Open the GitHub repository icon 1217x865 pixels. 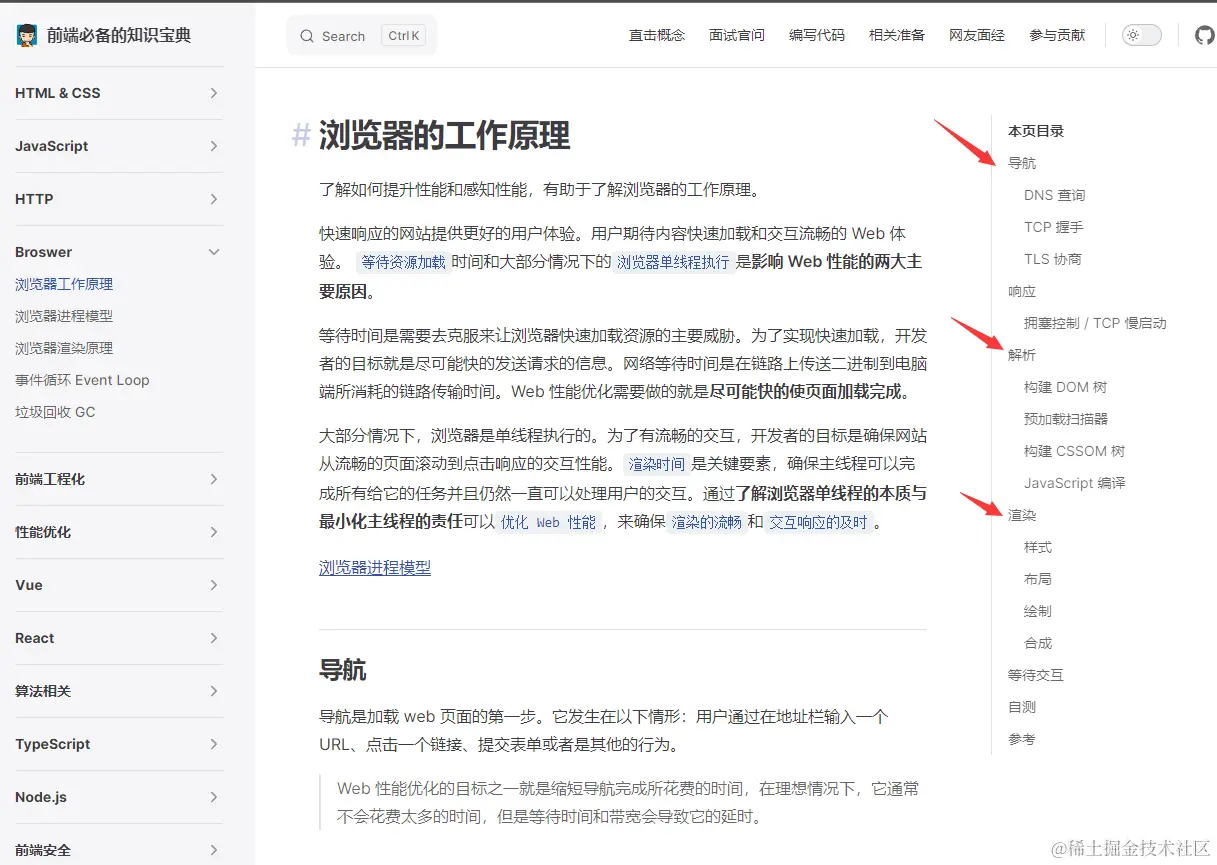click(x=1205, y=35)
